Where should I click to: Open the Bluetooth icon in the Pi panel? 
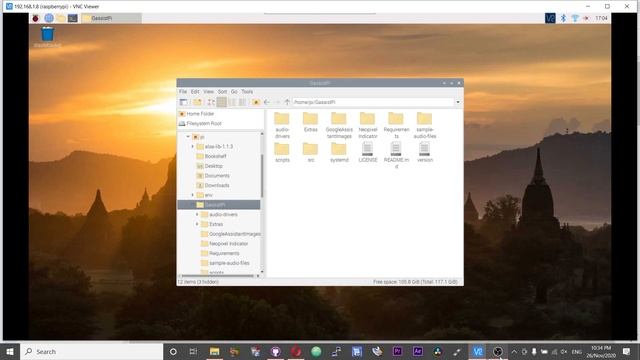point(563,18)
